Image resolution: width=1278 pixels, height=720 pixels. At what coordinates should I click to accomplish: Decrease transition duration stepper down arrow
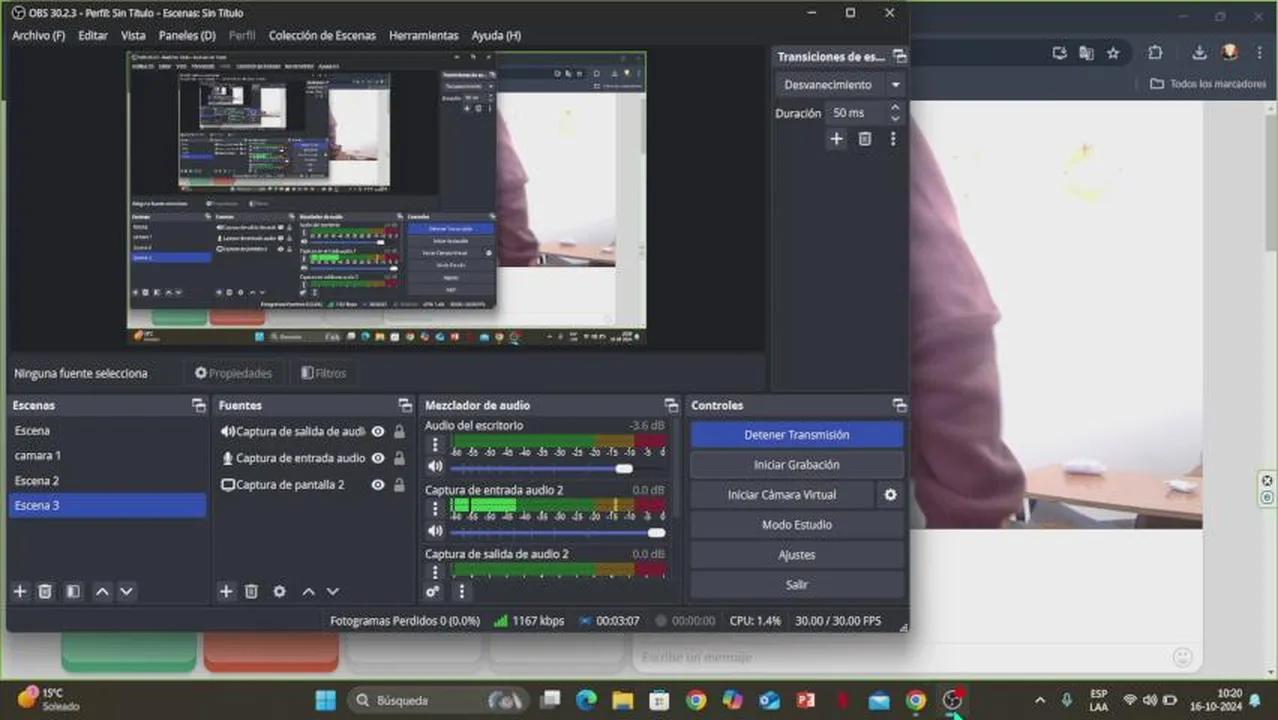pyautogui.click(x=895, y=119)
